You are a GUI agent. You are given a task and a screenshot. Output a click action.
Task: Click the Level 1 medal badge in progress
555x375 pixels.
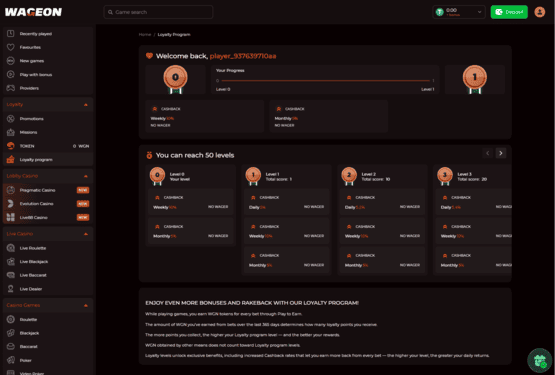pos(475,79)
